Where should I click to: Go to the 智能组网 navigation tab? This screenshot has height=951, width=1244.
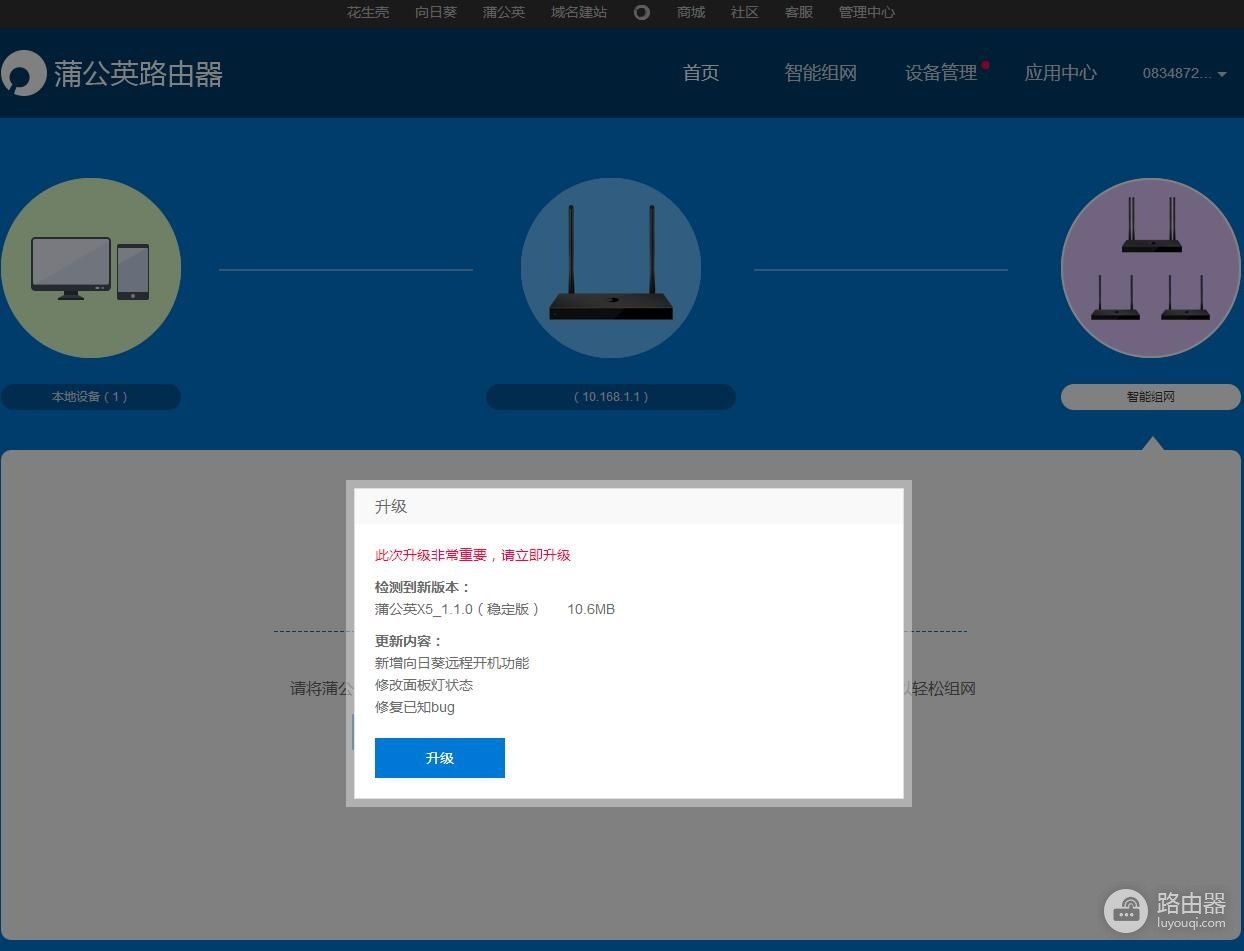tap(820, 73)
